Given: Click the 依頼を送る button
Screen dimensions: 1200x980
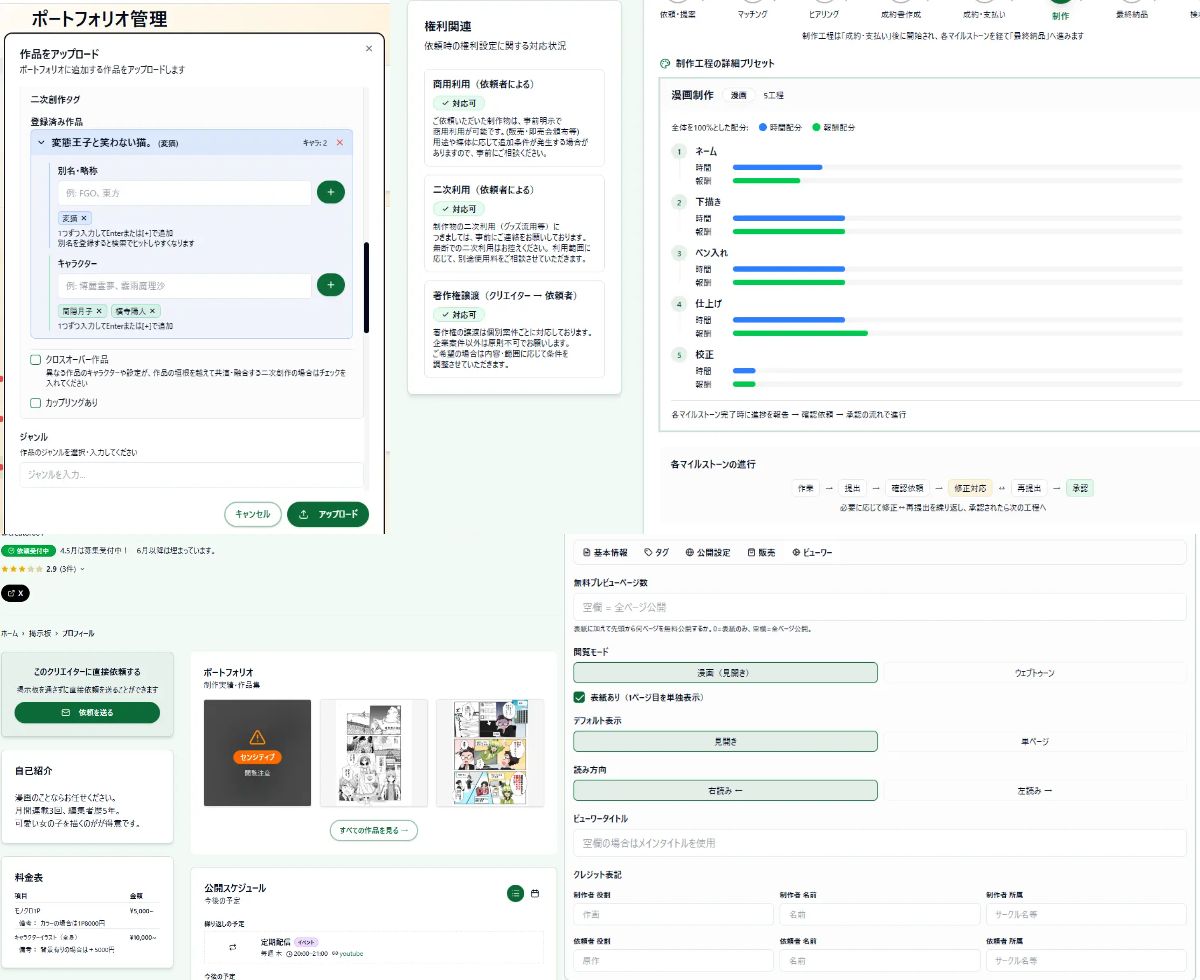Looking at the screenshot, I should [x=87, y=712].
